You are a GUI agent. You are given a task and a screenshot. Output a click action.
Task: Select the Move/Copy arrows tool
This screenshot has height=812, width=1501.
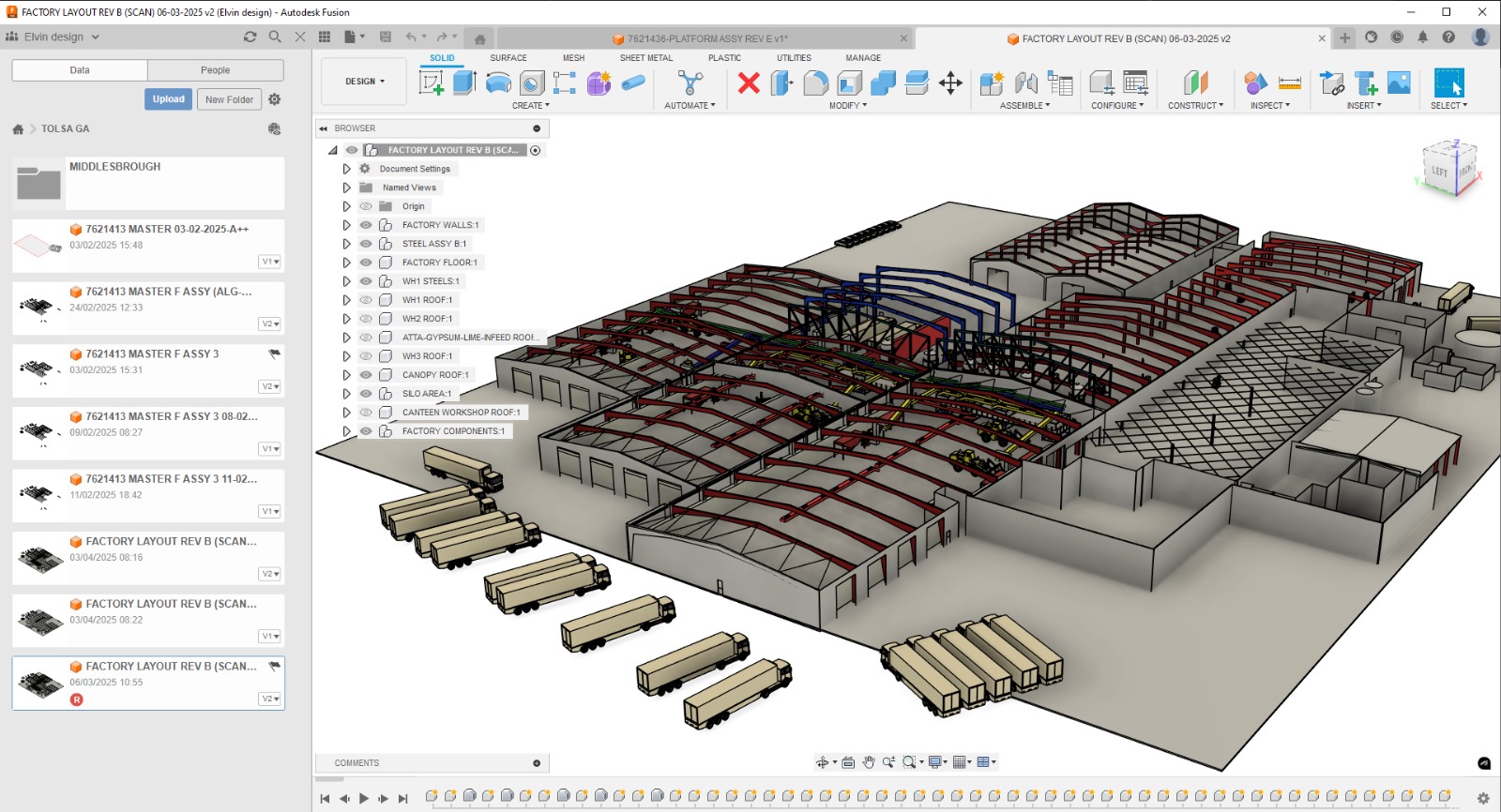click(950, 83)
